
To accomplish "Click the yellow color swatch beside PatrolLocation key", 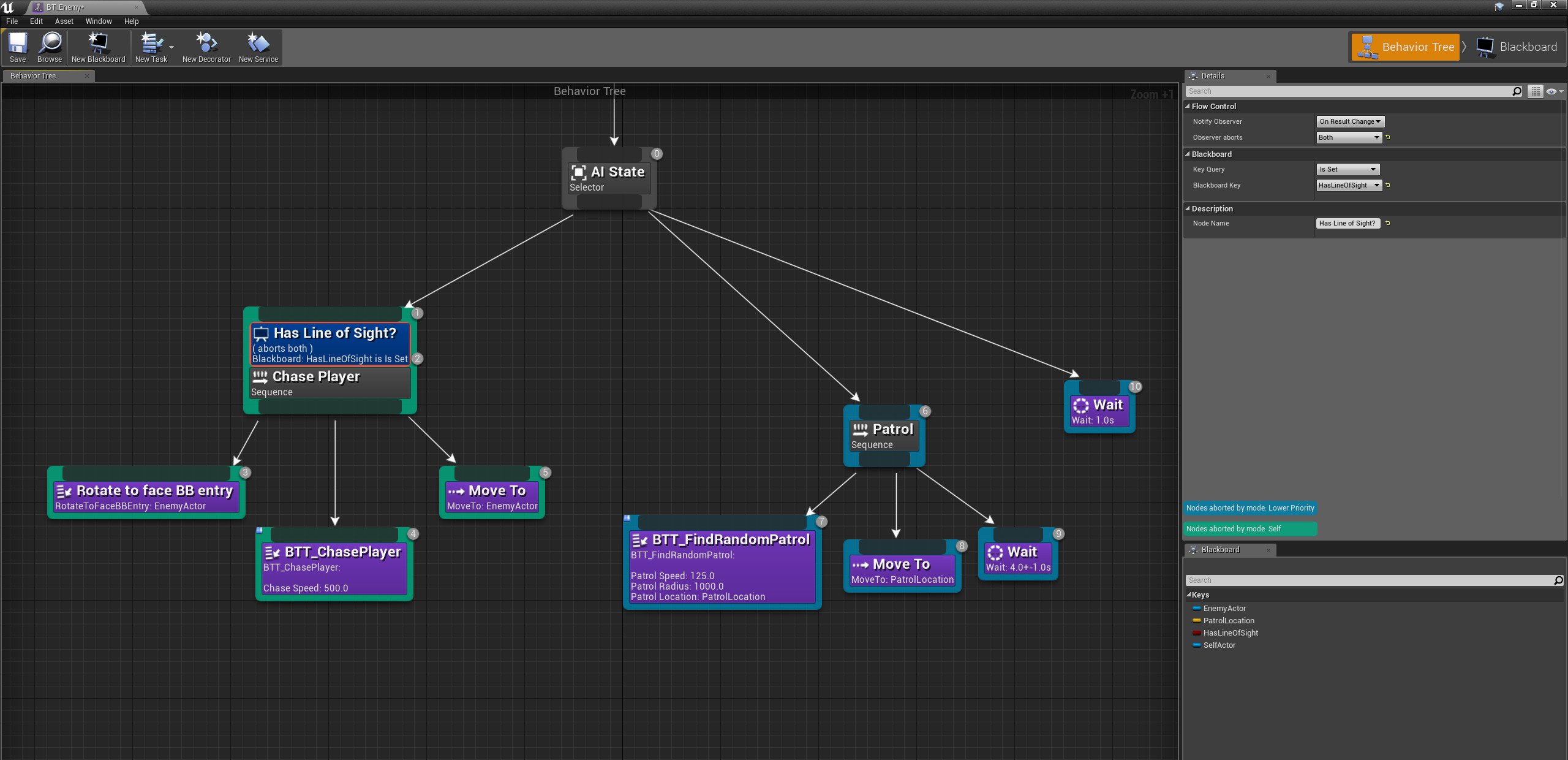I will click(x=1197, y=620).
